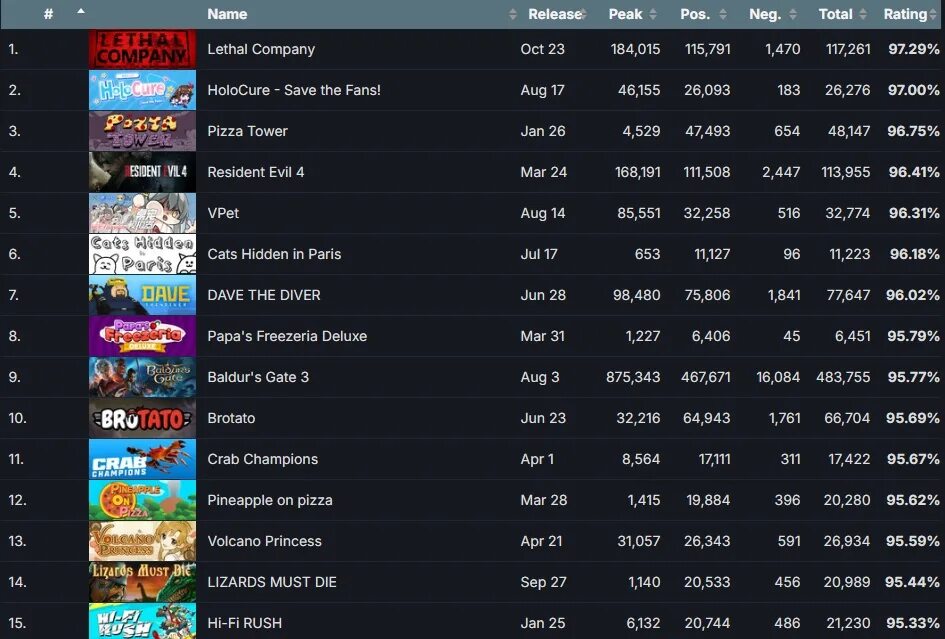Open the Brotato game thumbnail
This screenshot has width=945, height=639.
[142, 418]
